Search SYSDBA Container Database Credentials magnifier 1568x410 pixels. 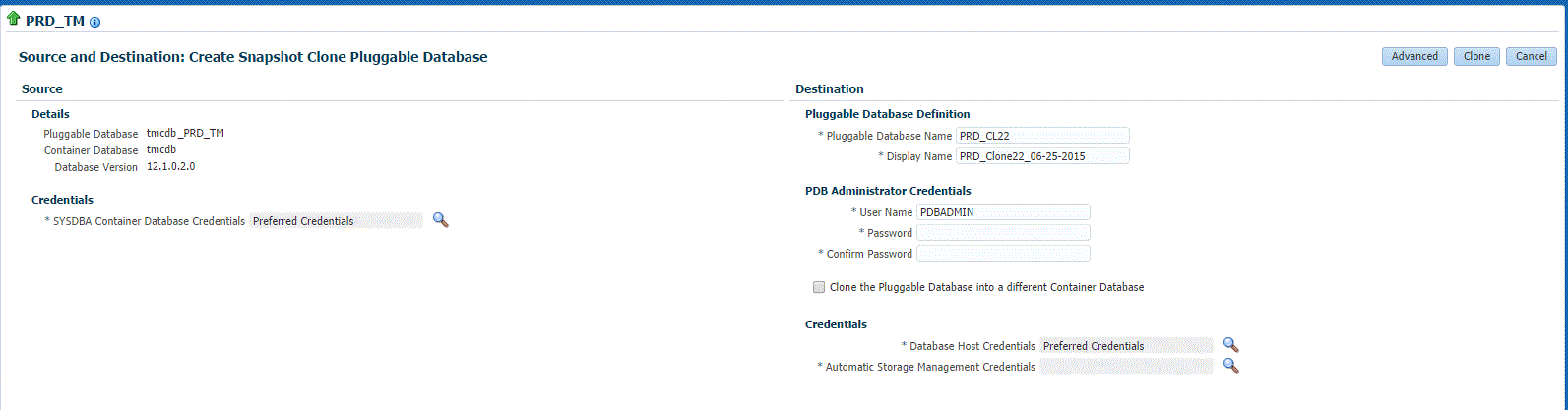click(440, 220)
